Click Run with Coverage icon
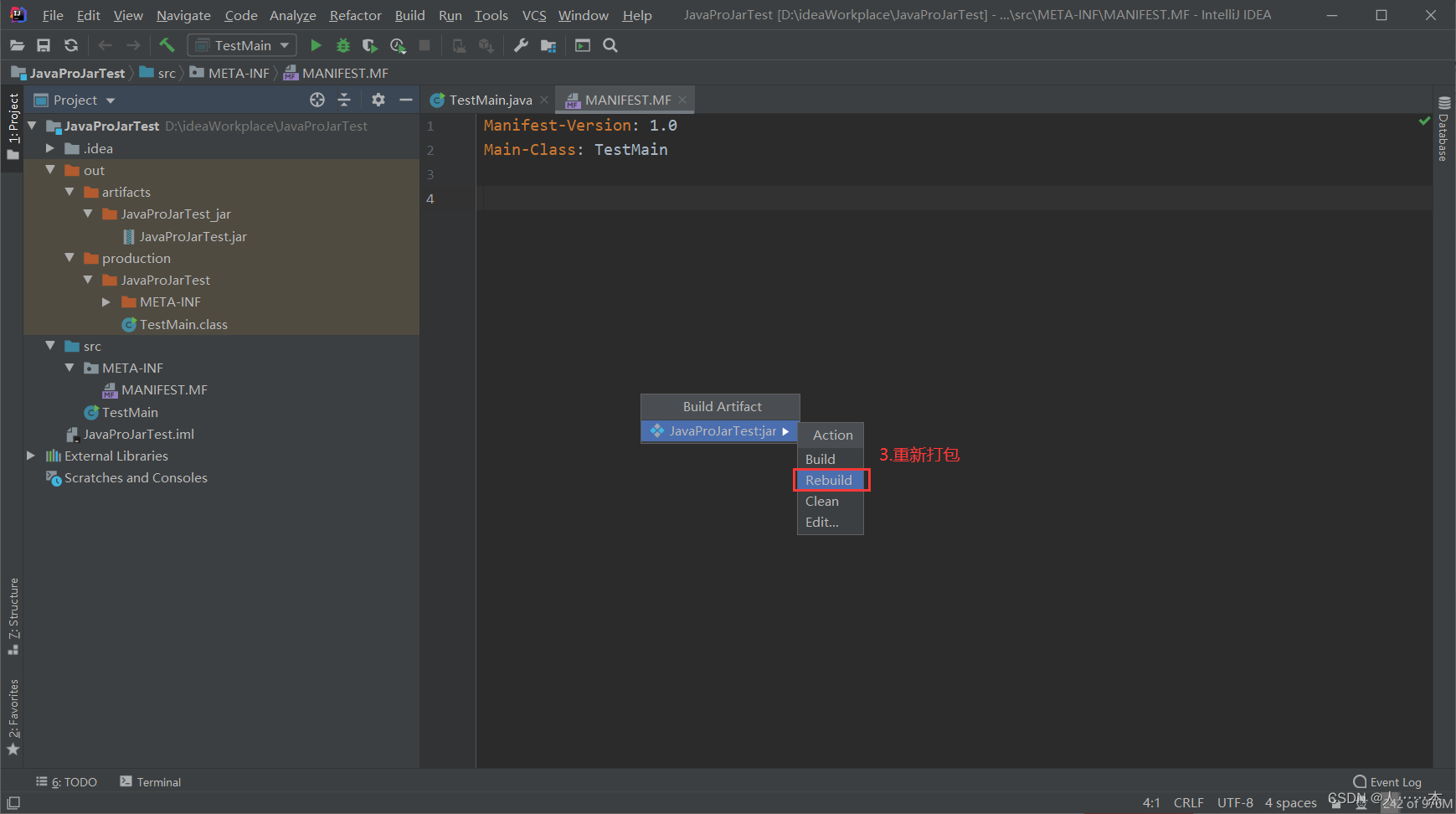The width and height of the screenshot is (1456, 814). tap(369, 45)
